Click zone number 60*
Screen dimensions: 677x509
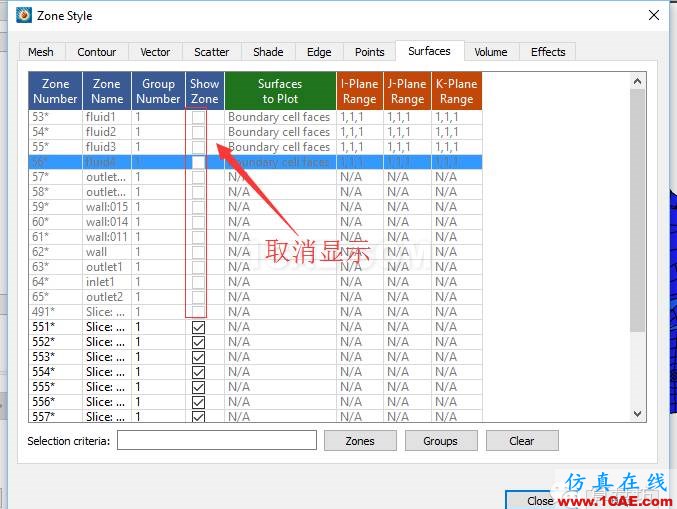(40, 222)
